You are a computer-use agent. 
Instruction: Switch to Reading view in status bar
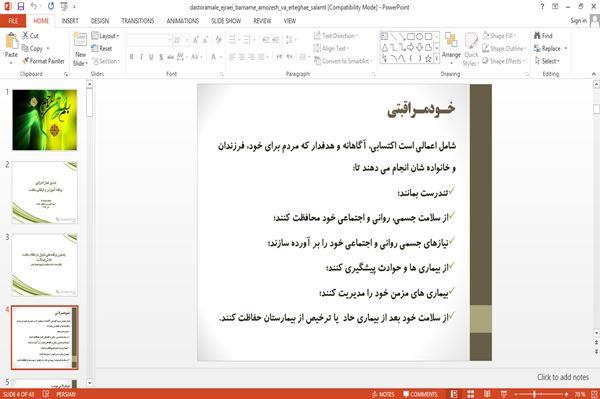(487, 394)
